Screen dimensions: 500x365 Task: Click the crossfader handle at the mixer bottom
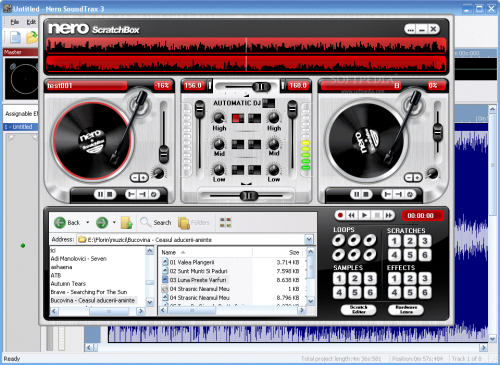249,196
